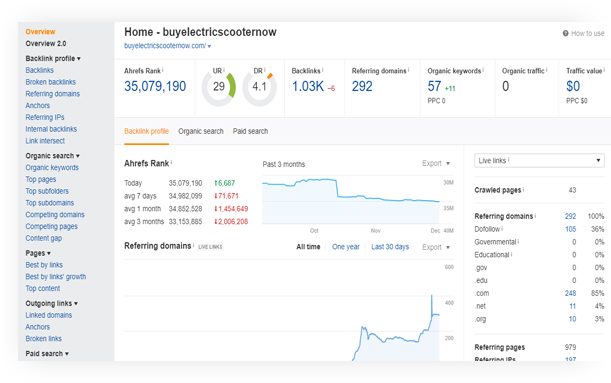
Task: Switch to the Organic search tab
Action: 201,131
